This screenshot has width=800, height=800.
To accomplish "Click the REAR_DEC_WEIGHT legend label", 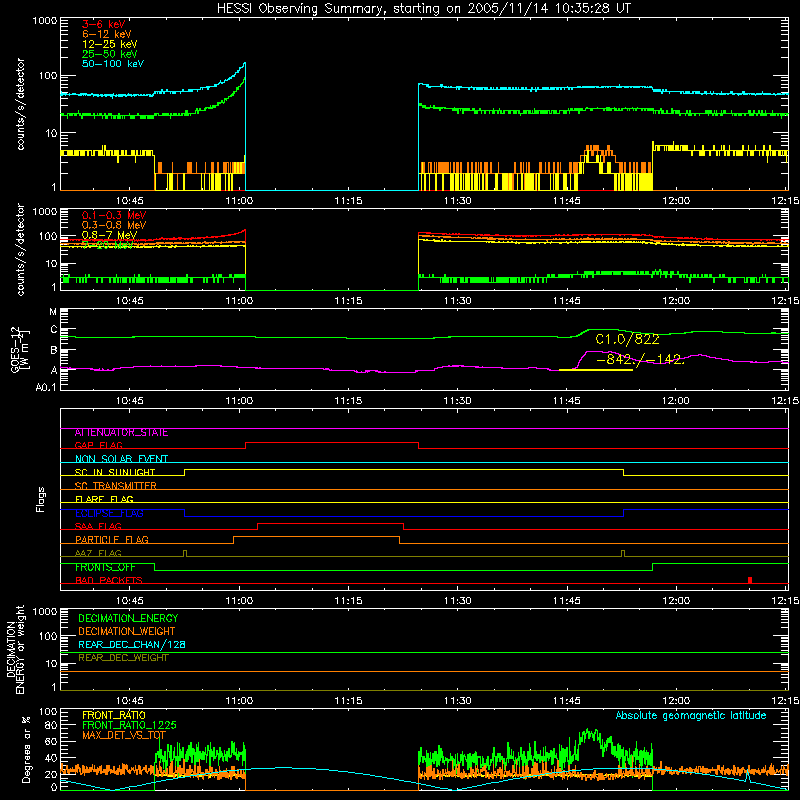I will (x=123, y=658).
